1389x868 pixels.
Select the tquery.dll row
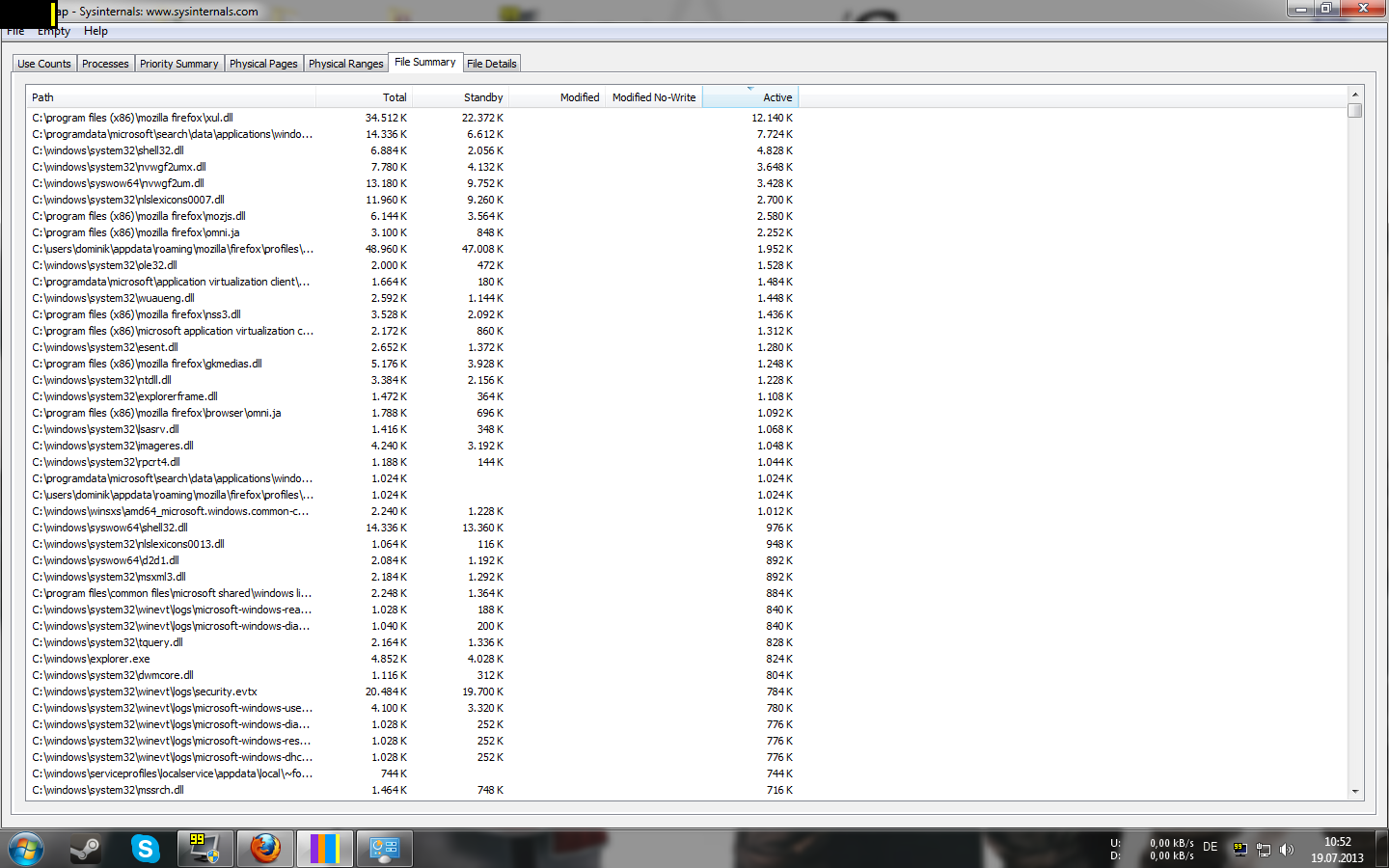[x=413, y=642]
